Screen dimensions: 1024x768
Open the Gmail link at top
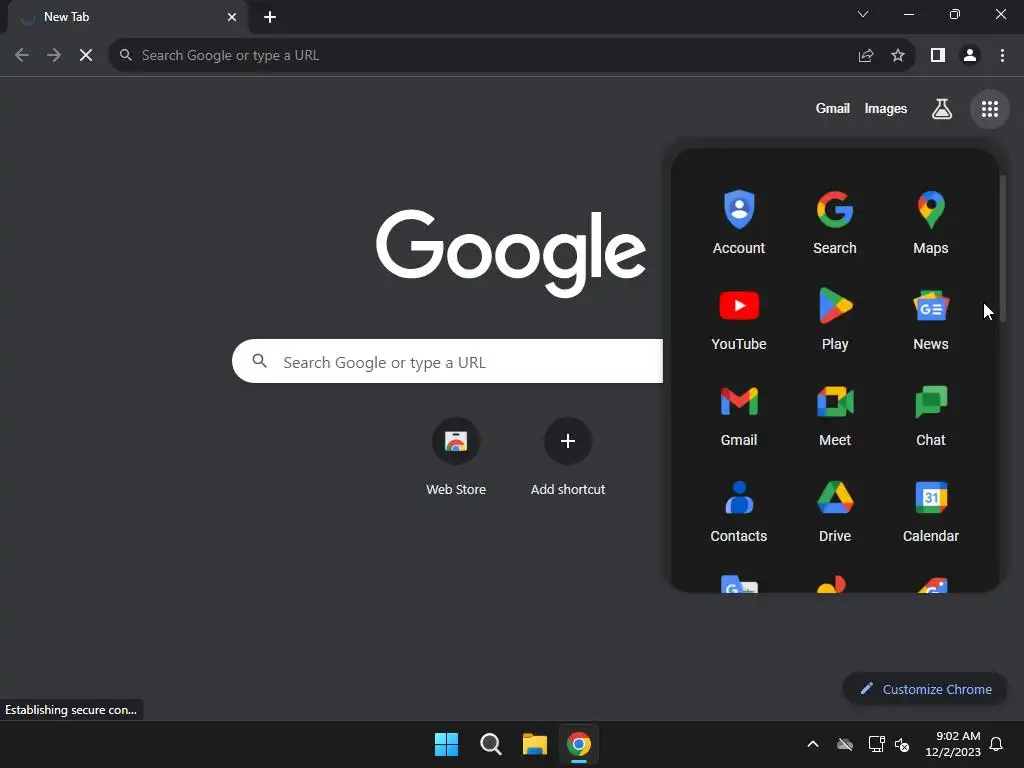pyautogui.click(x=832, y=108)
